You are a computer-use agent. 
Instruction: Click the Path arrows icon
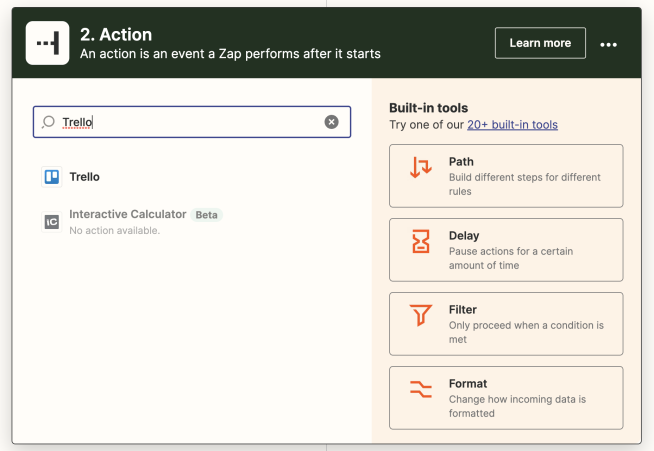(x=420, y=167)
